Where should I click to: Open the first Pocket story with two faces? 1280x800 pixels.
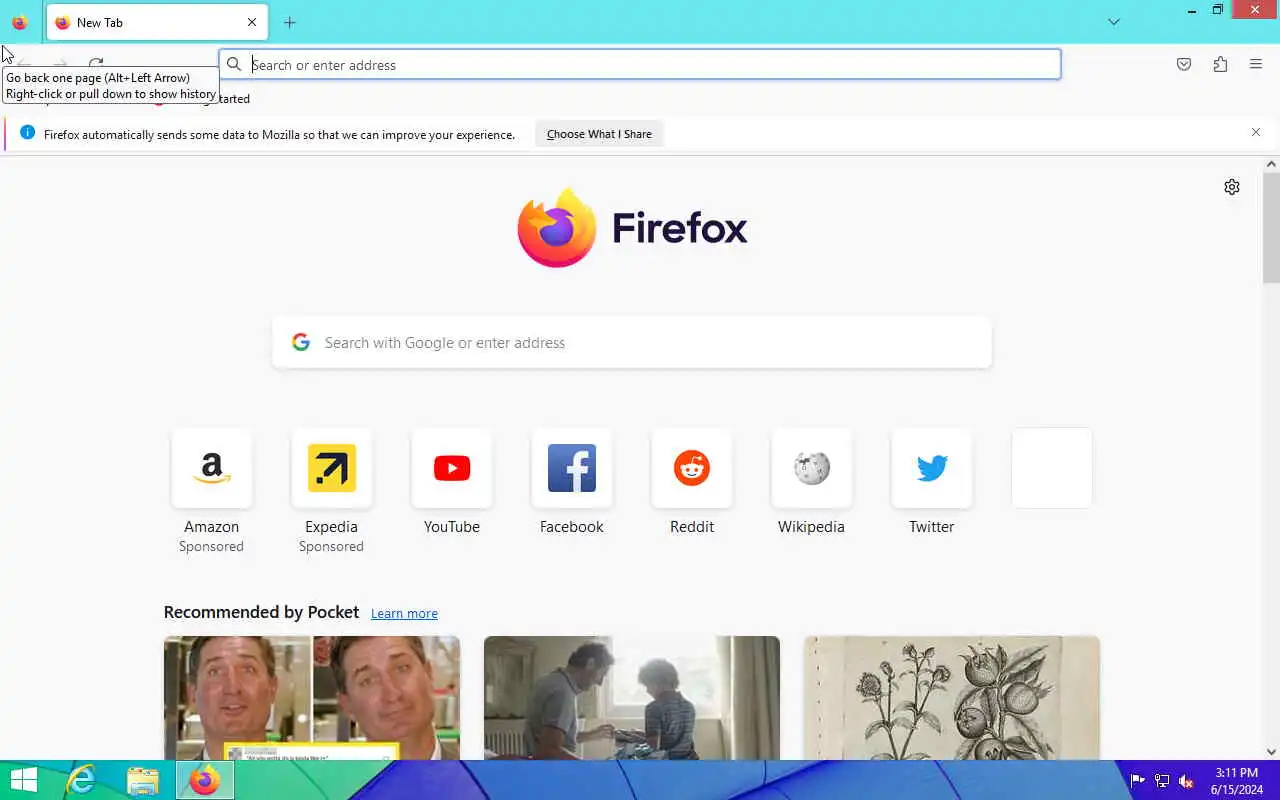tap(312, 698)
